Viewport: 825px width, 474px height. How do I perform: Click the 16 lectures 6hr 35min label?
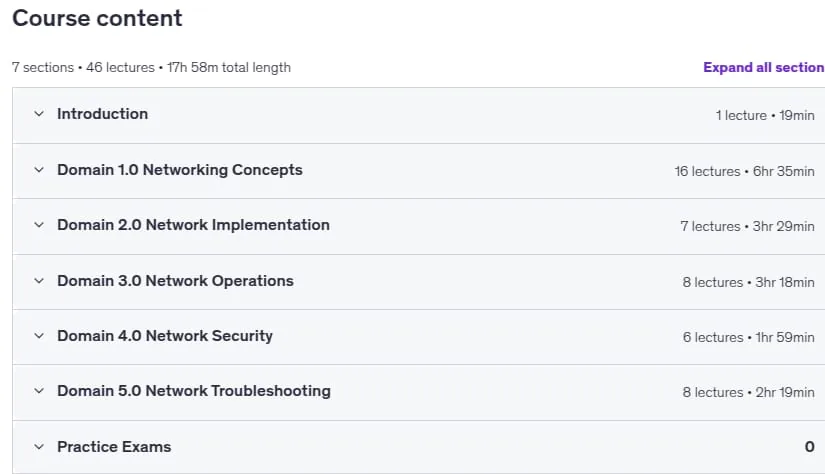pos(744,172)
